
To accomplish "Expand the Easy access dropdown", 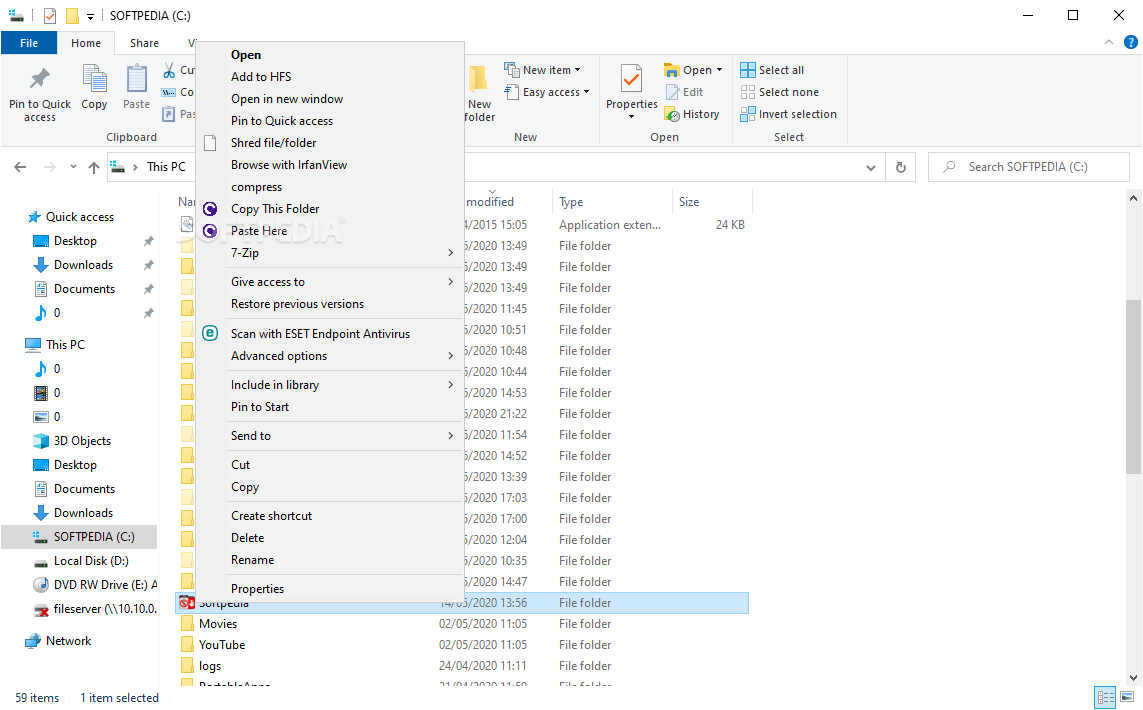I will pos(586,92).
